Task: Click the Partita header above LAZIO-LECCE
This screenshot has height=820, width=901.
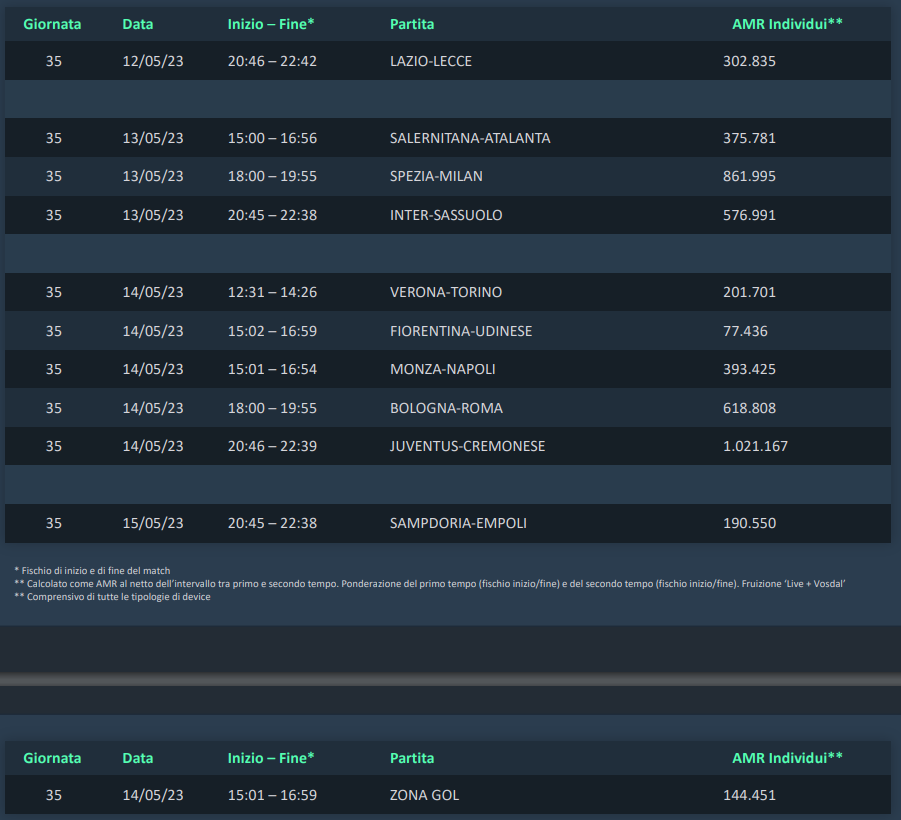Action: pos(412,24)
